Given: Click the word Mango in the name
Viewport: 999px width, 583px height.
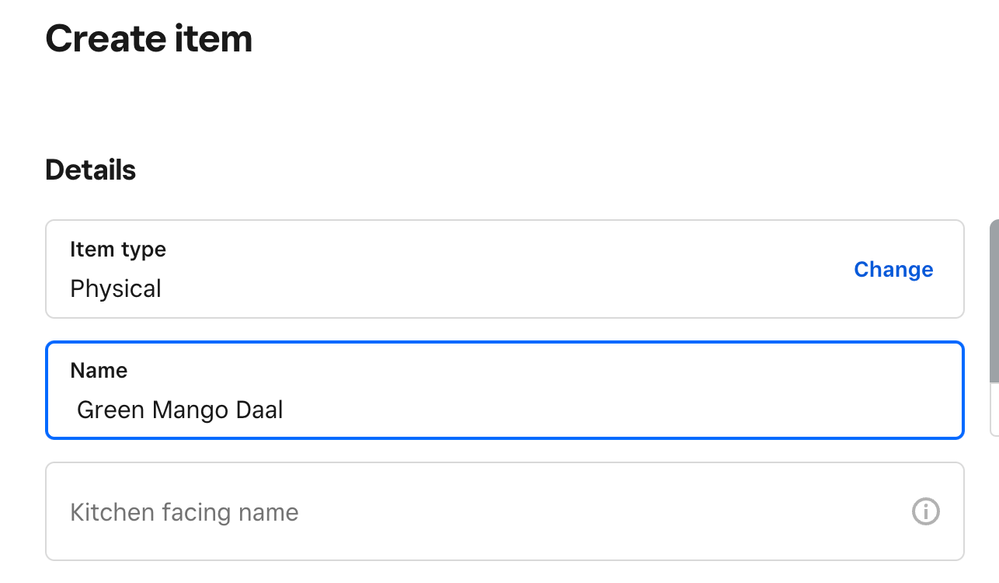Looking at the screenshot, I should click(x=187, y=409).
